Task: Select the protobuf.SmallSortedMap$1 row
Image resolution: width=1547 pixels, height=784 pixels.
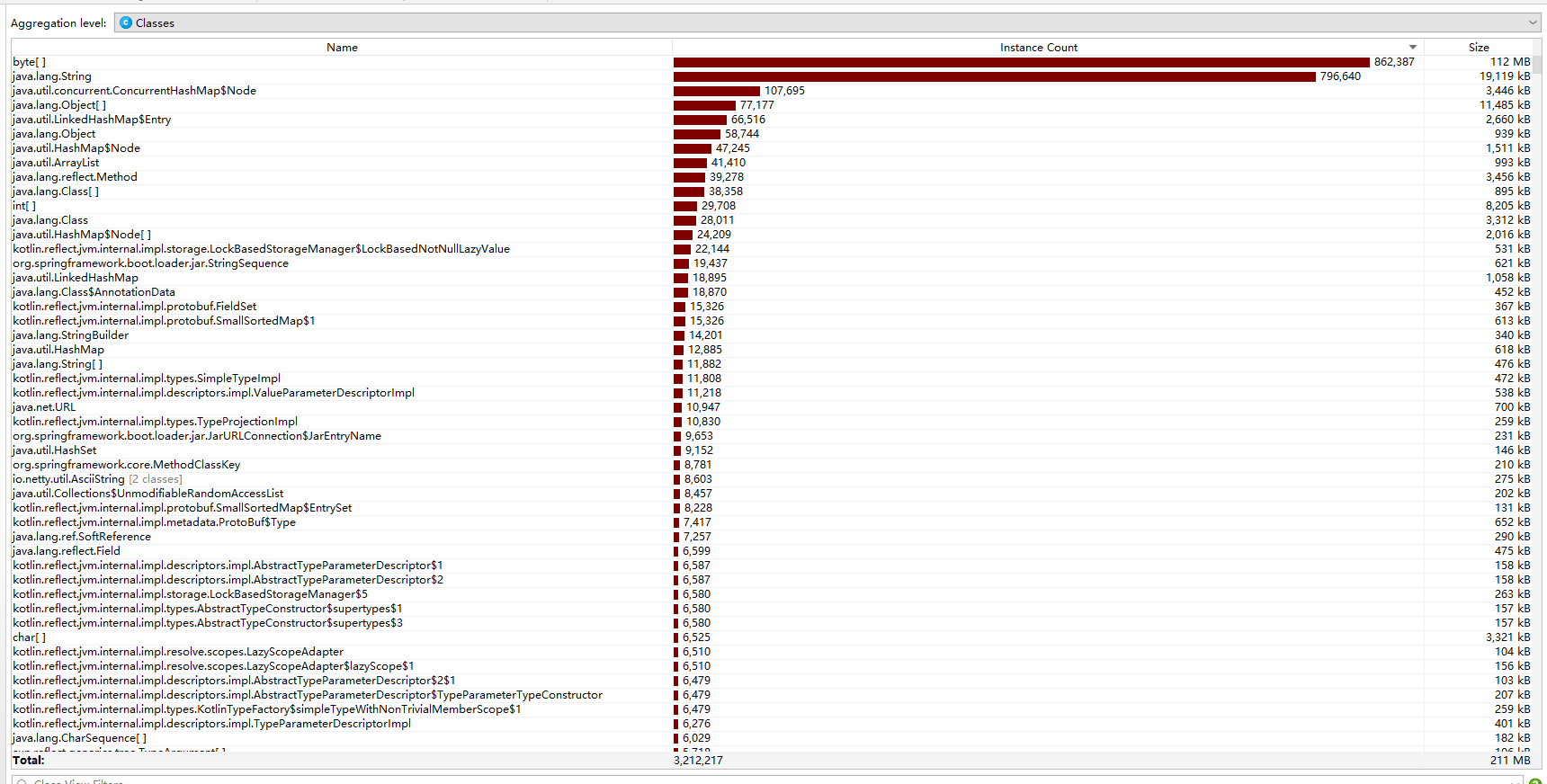Action: point(772,321)
